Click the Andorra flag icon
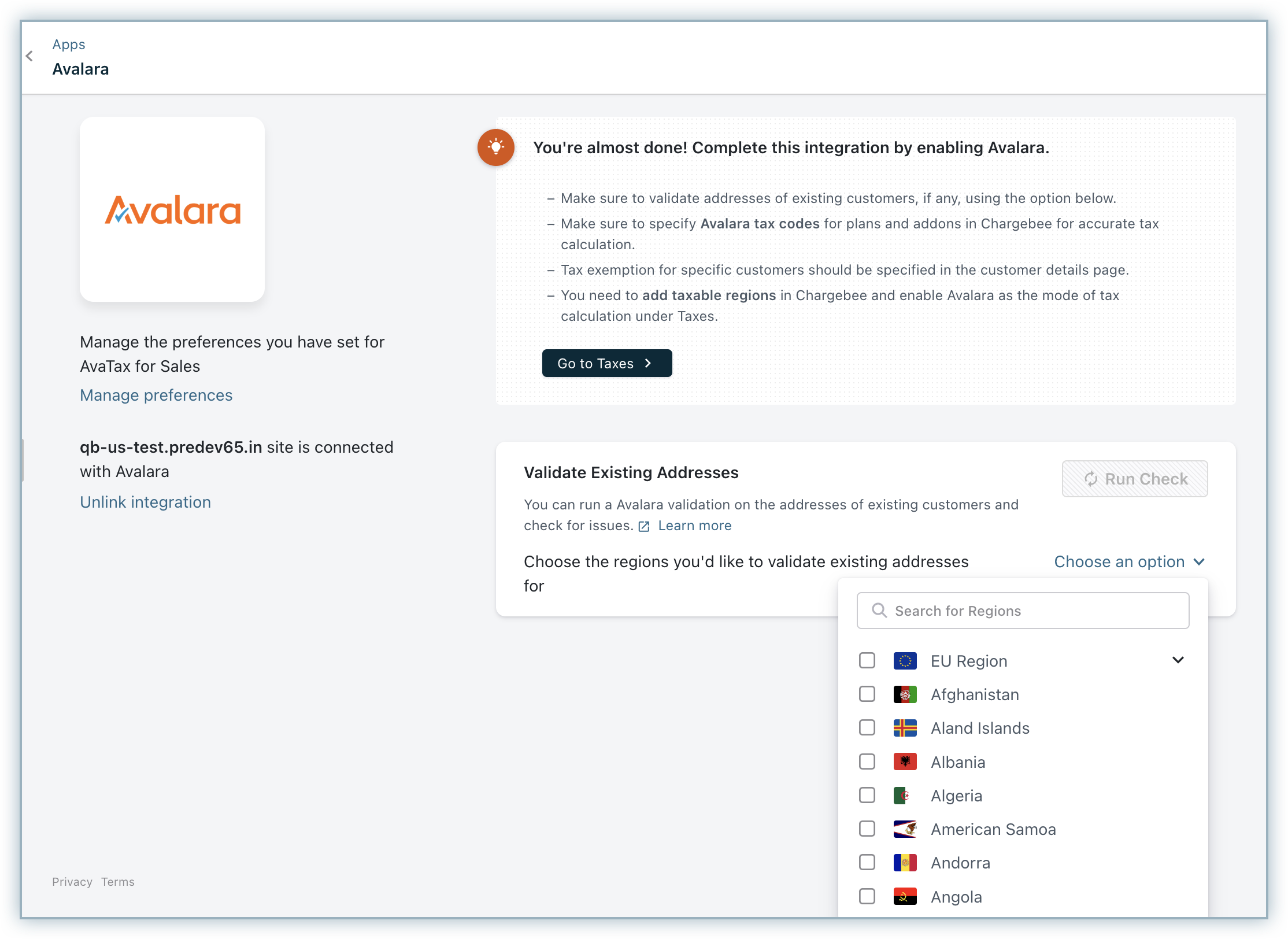The width and height of the screenshot is (1288, 939). click(x=905, y=863)
